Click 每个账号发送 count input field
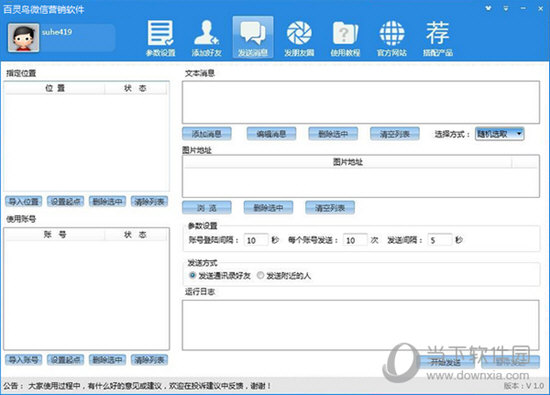 pos(355,240)
